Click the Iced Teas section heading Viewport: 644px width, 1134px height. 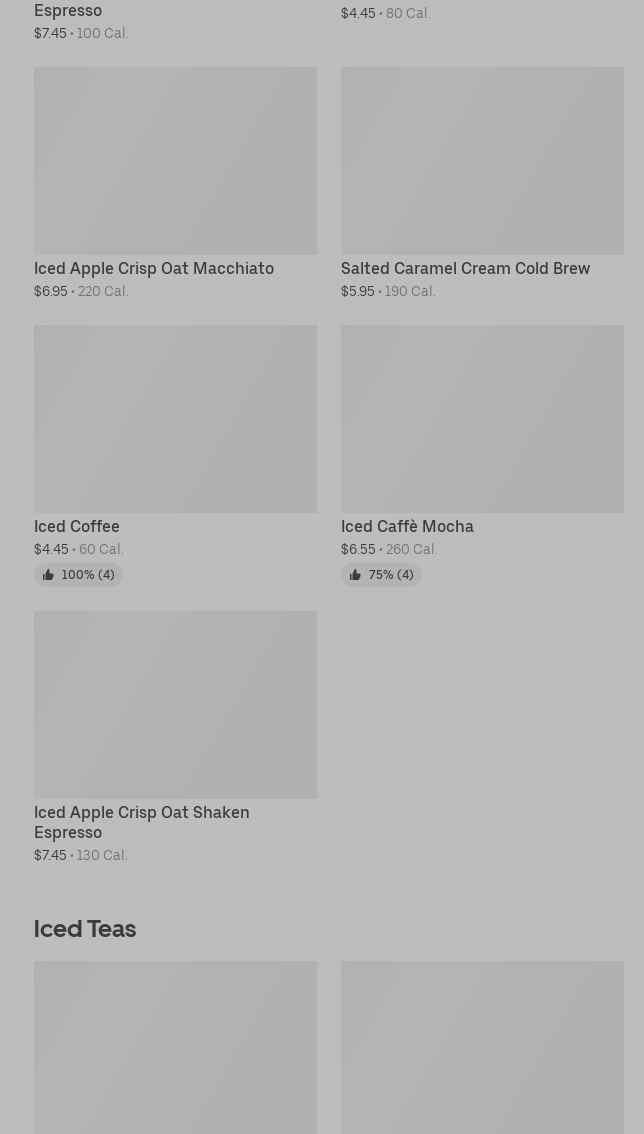point(85,928)
